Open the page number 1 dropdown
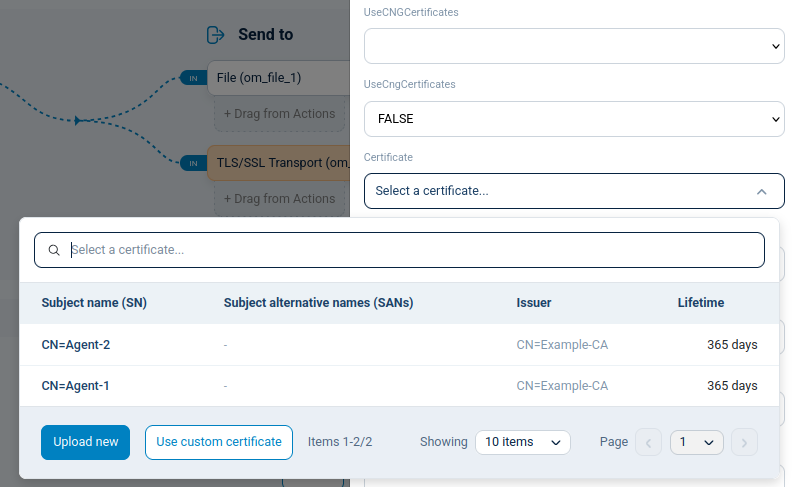792x487 pixels. tap(697, 442)
